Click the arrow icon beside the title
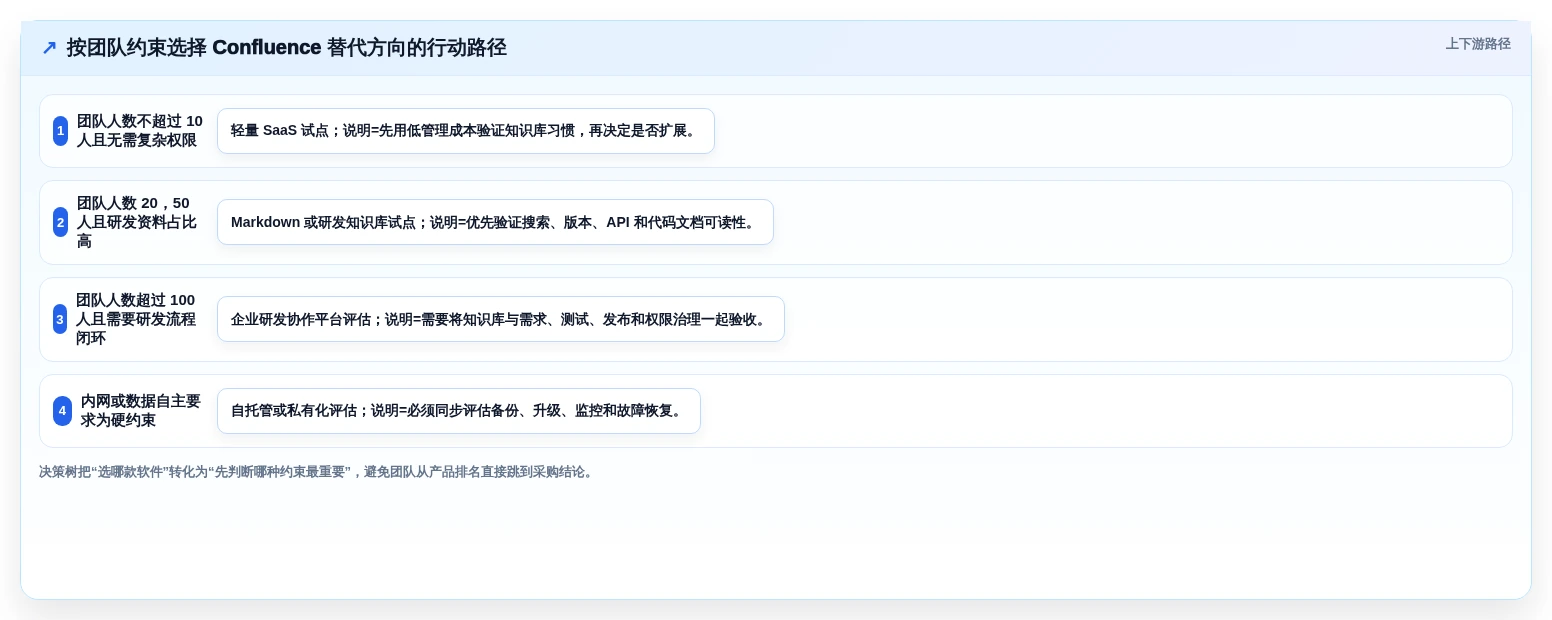 (49, 48)
